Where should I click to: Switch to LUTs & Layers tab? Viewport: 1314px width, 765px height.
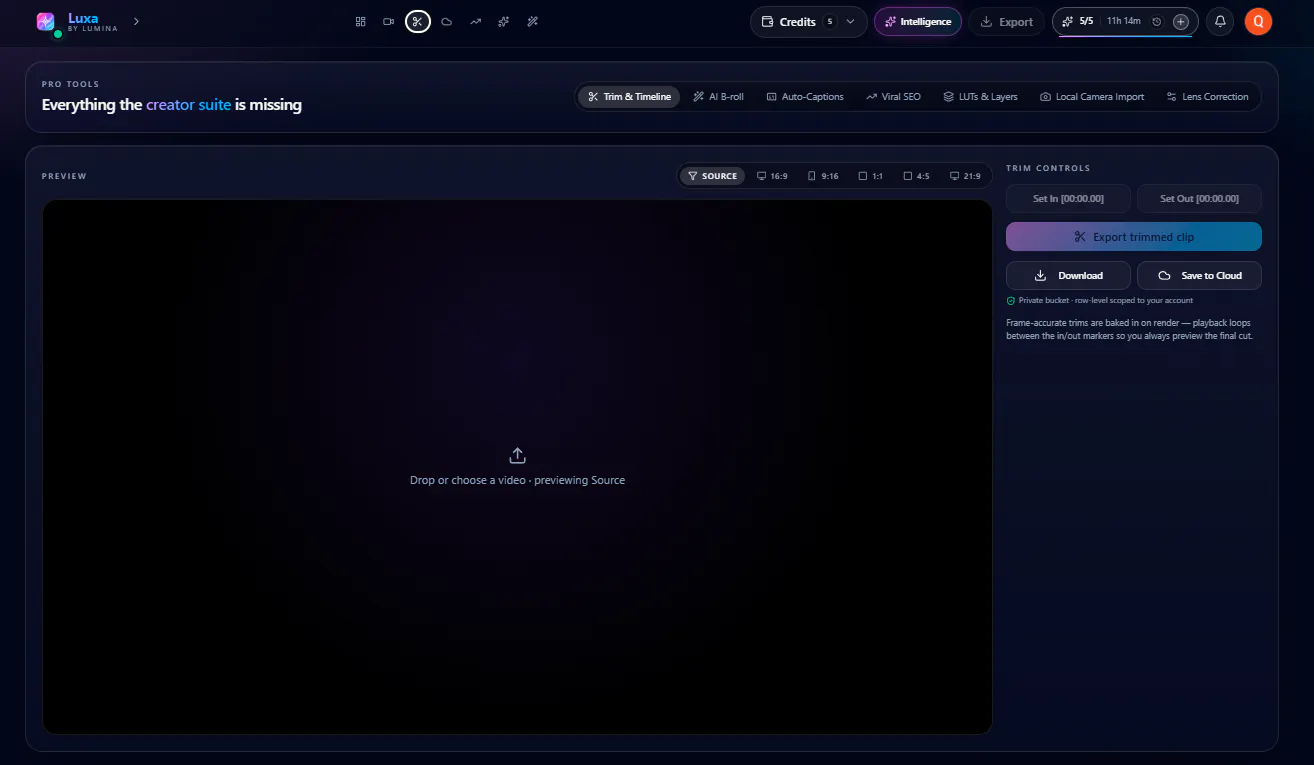[x=980, y=97]
